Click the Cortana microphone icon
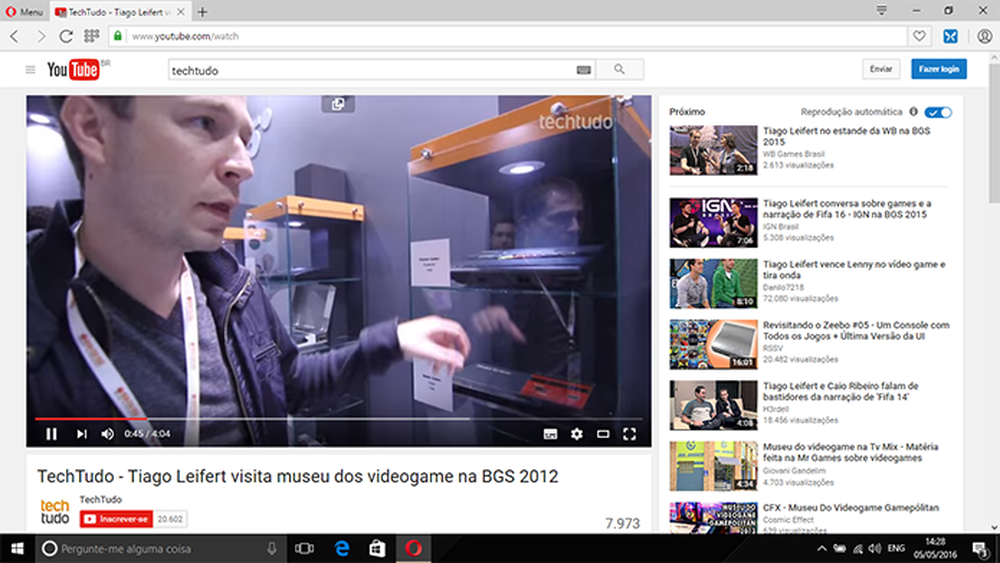 272,548
